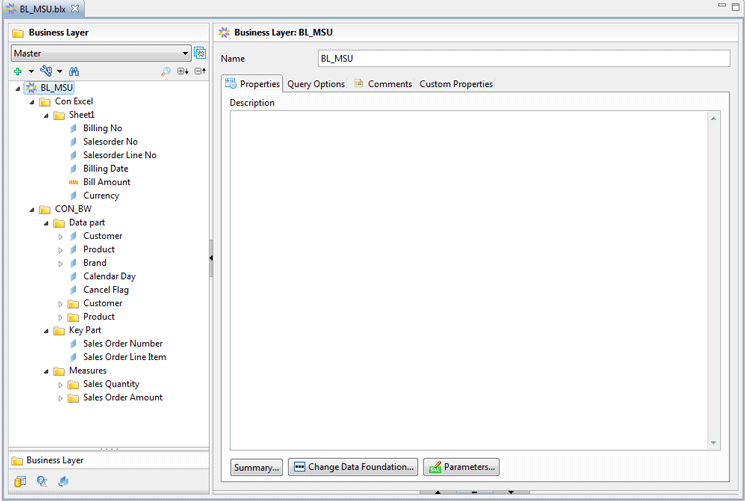The height and width of the screenshot is (501, 745).
Task: Click the Sales Quantity folder icon
Action: [x=73, y=384]
